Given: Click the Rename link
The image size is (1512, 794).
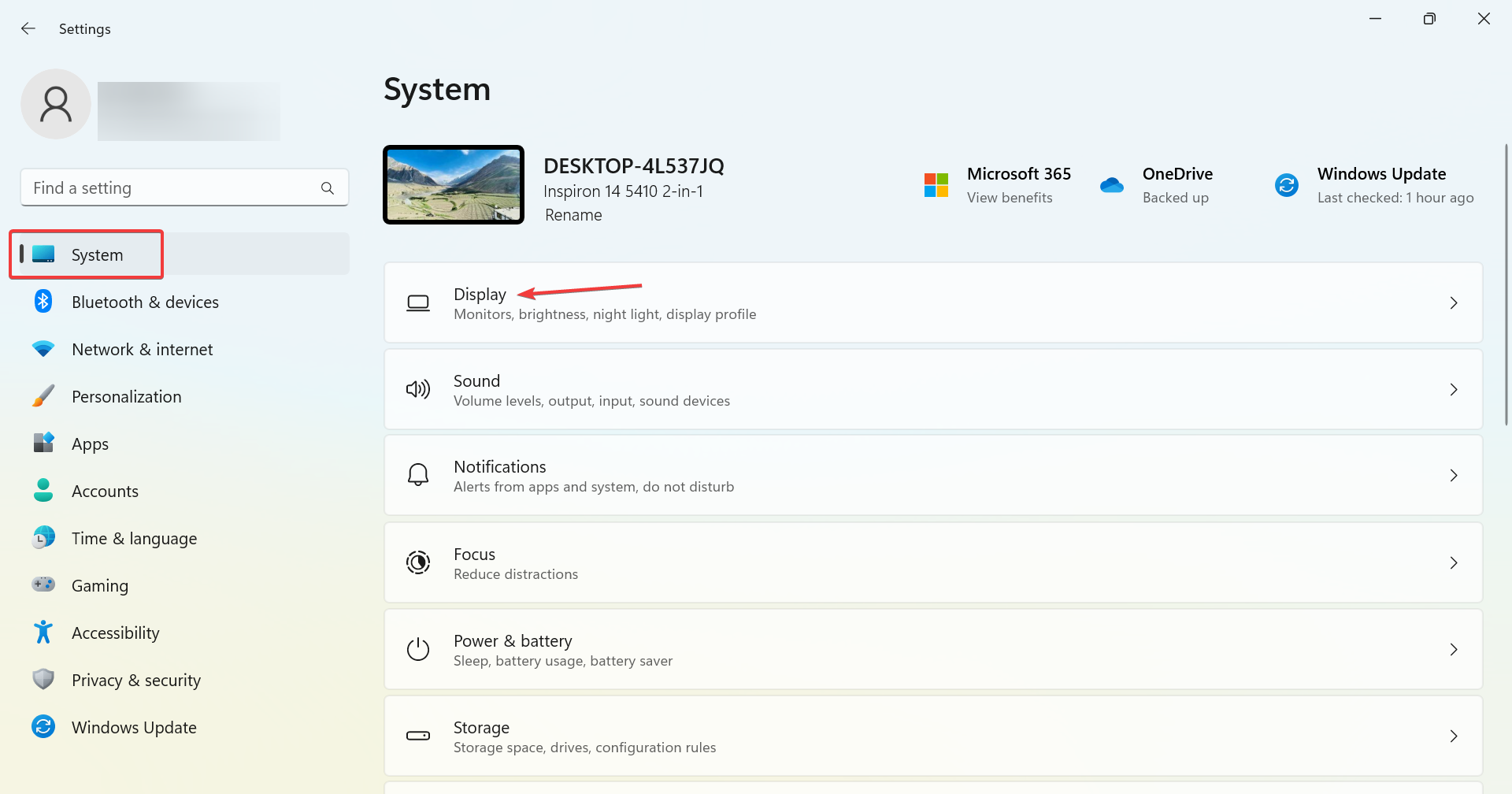Looking at the screenshot, I should [x=573, y=215].
